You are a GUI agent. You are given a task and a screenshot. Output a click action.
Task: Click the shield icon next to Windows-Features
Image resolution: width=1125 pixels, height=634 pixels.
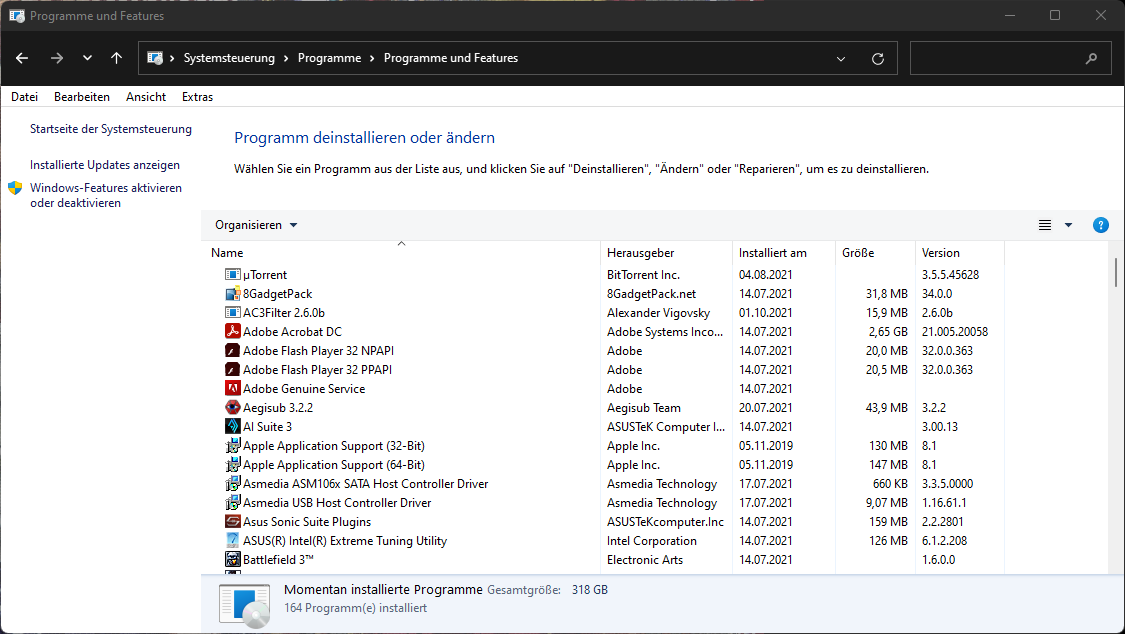[14, 187]
